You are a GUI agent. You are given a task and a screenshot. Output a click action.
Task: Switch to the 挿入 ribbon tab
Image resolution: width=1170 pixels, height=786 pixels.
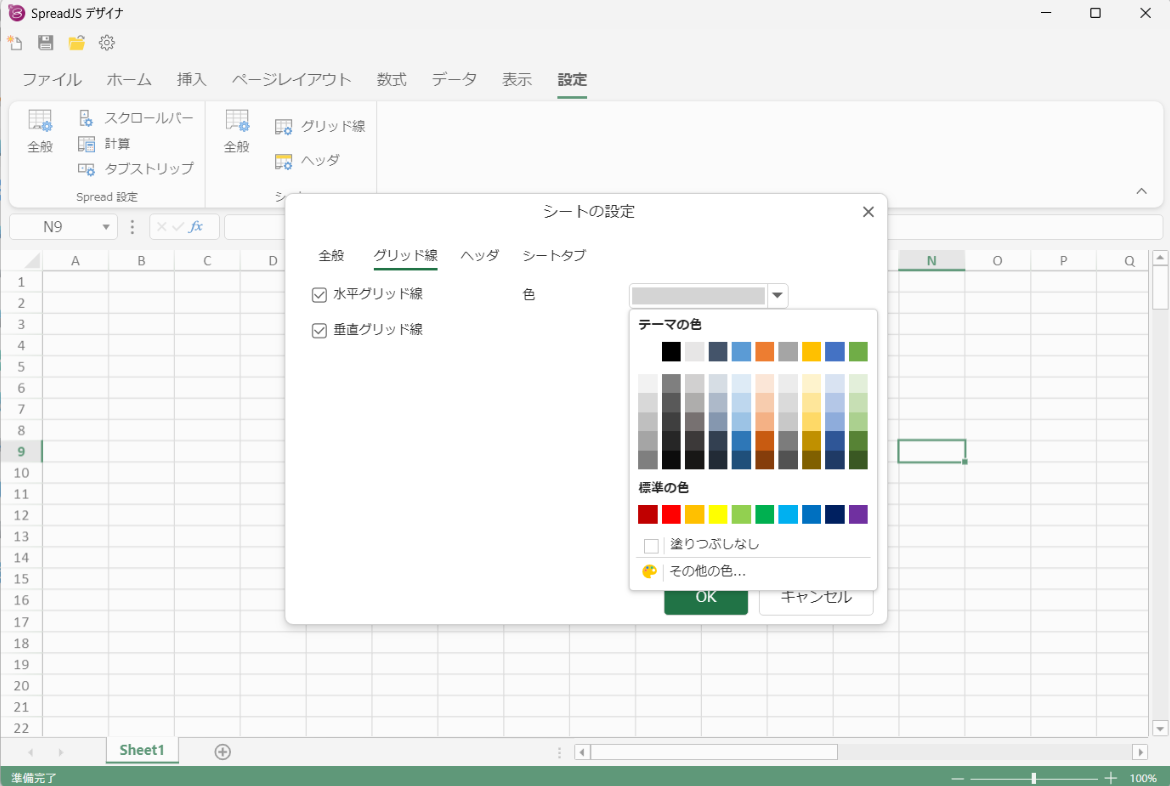pos(192,80)
